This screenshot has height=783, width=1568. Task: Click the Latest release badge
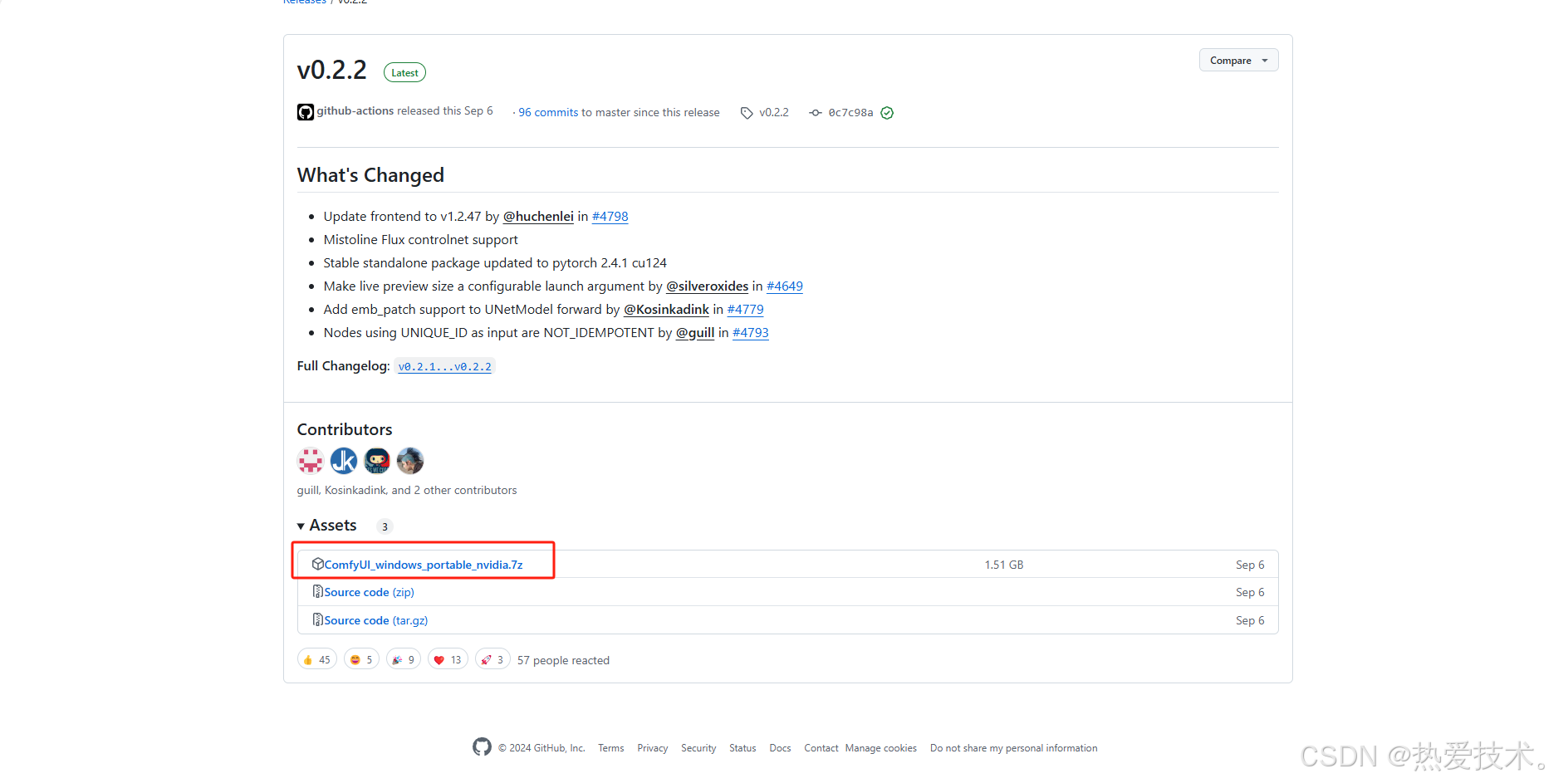pyautogui.click(x=404, y=73)
